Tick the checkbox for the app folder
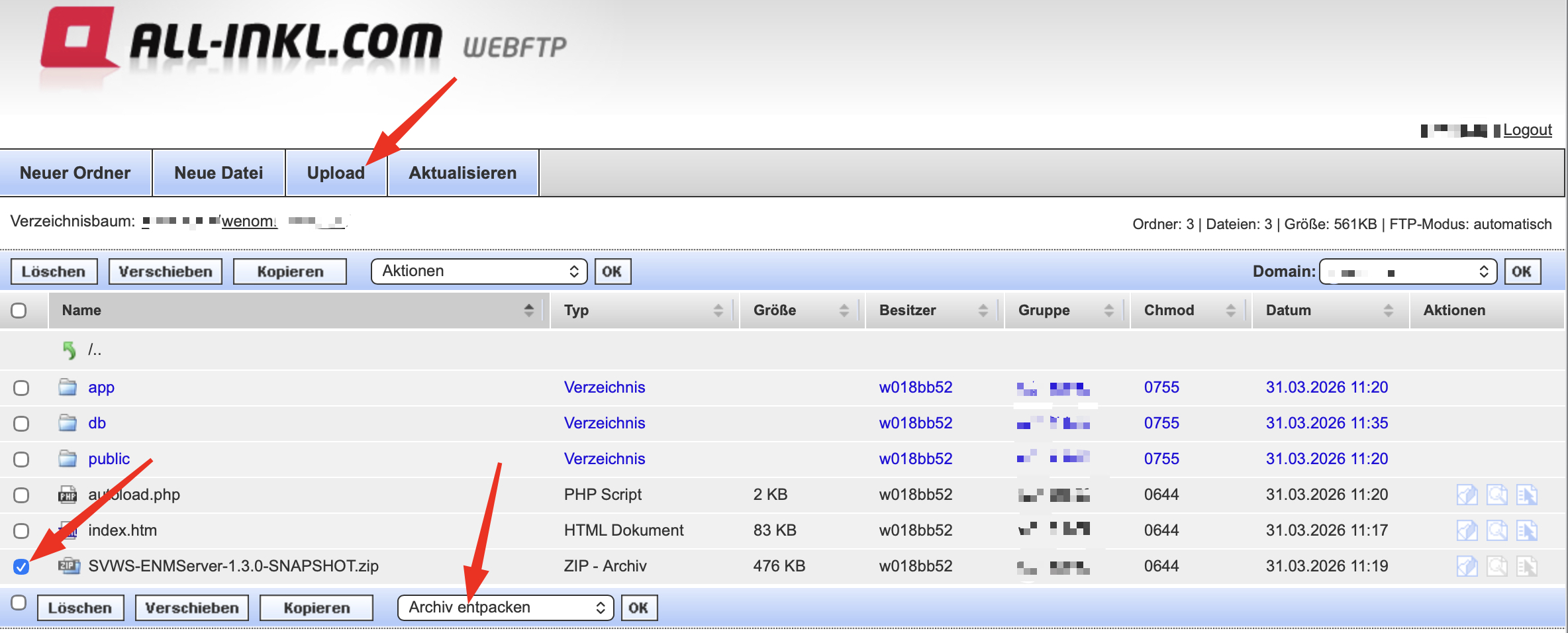Viewport: 1568px width, 633px height. 21,388
